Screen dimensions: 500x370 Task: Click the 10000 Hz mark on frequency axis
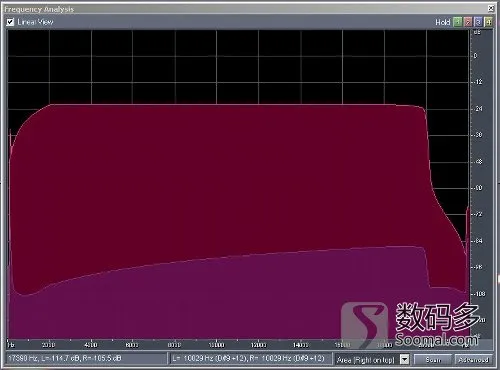(216, 345)
